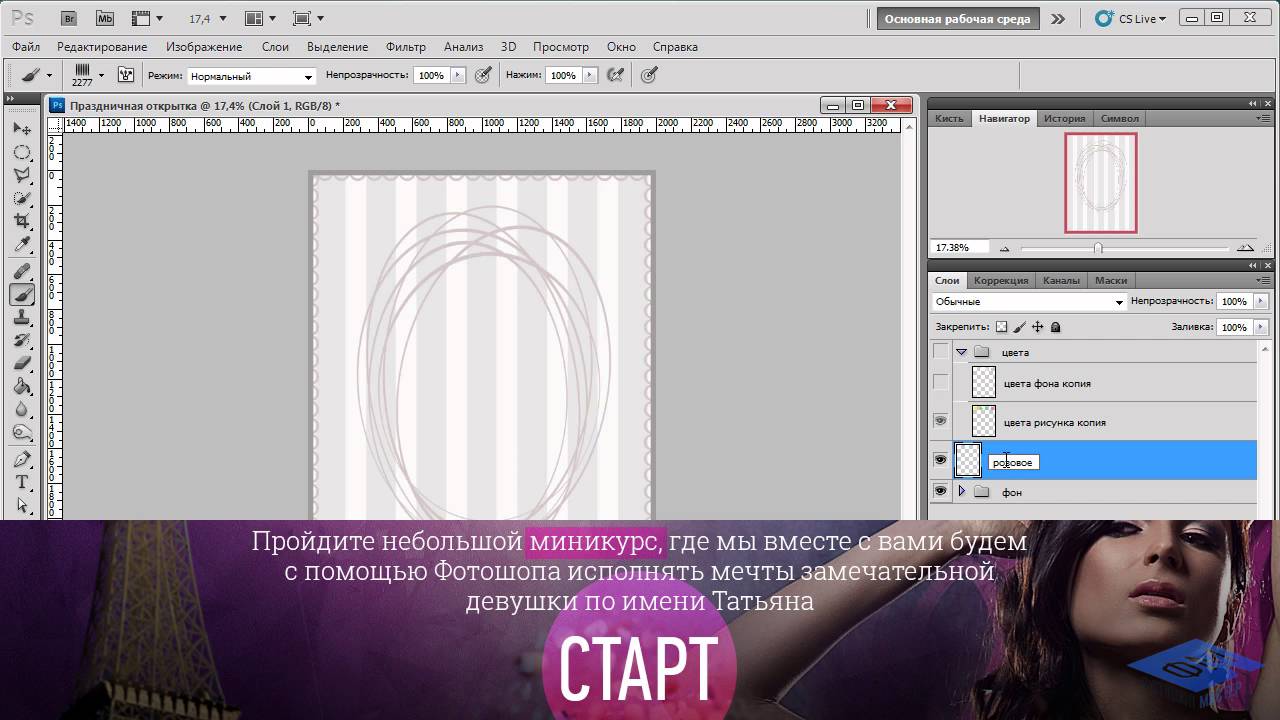Select the Eraser tool
Screen dimensions: 1280x720
(x=22, y=363)
